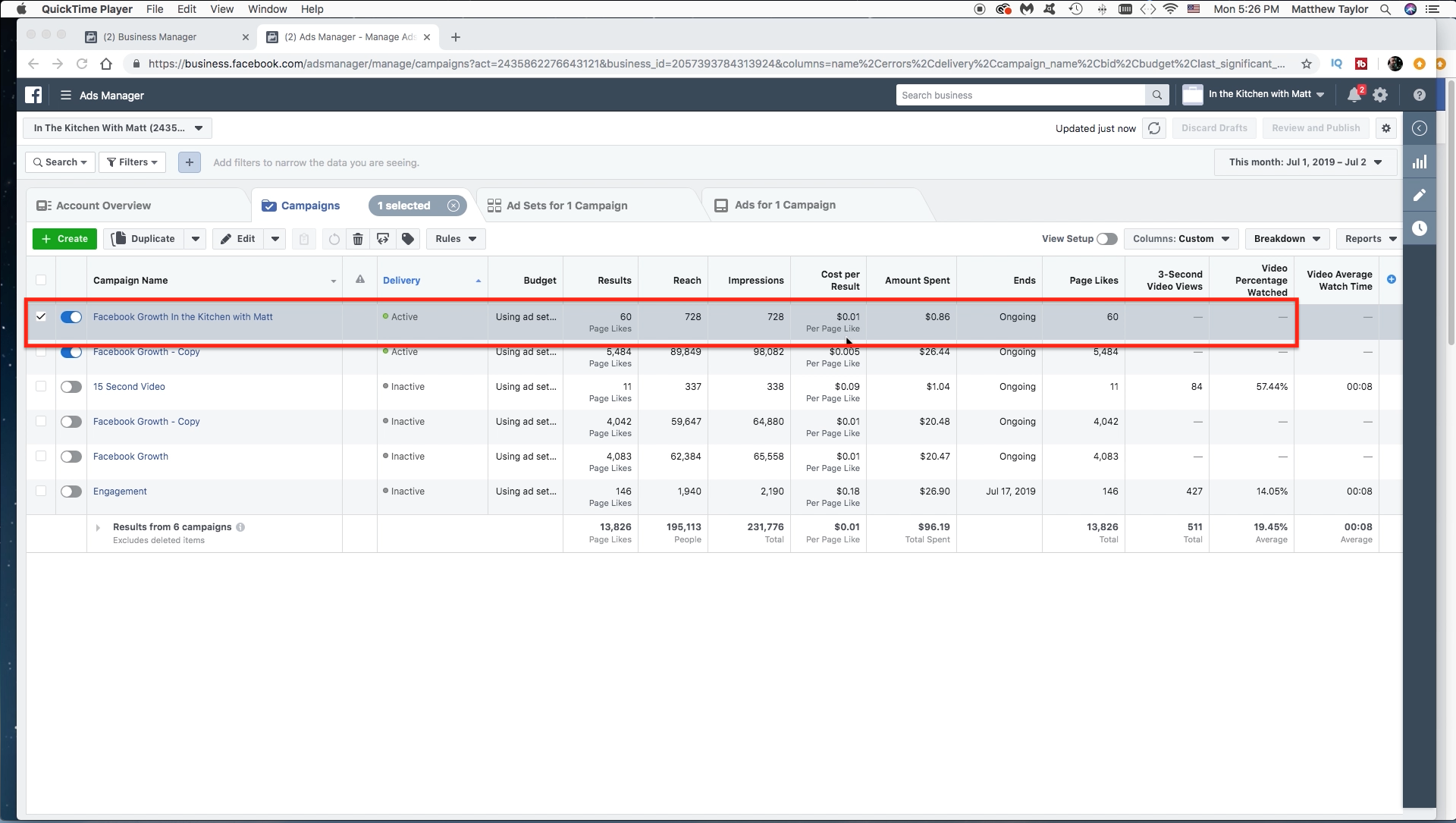Check the 15 Second Video campaign checkbox

(41, 386)
